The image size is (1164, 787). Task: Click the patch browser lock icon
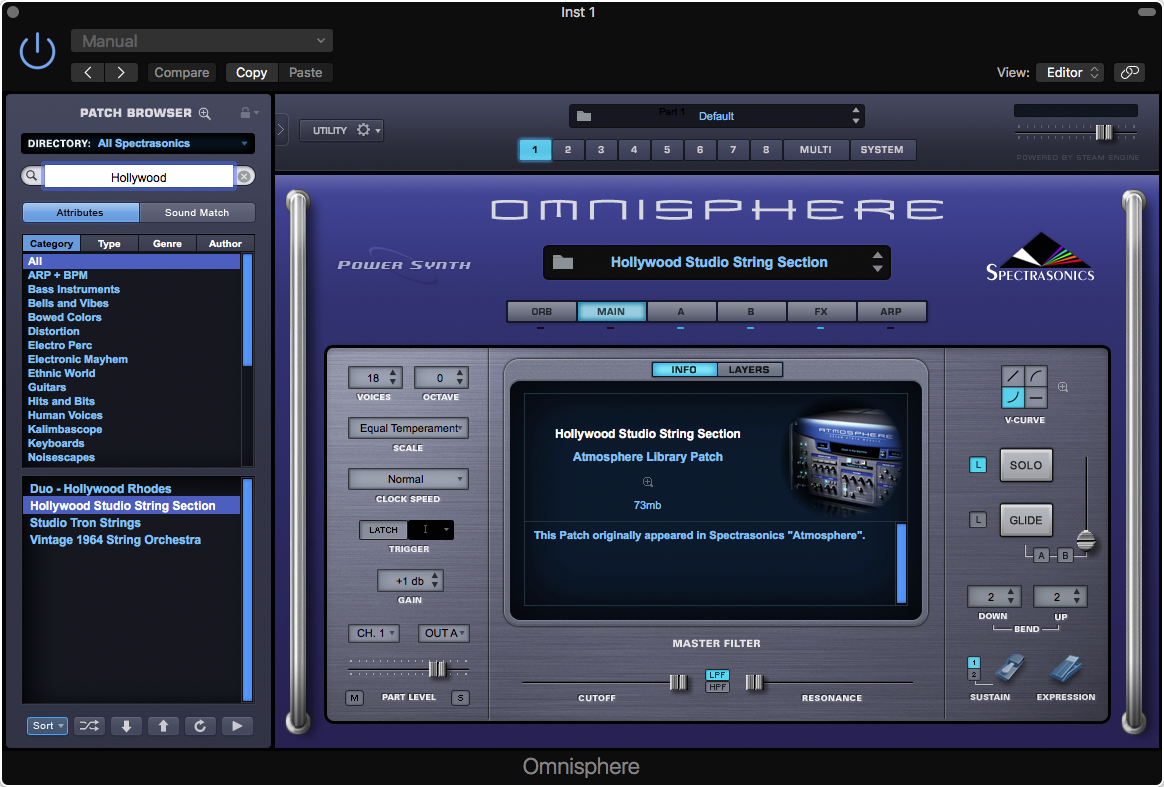click(x=245, y=113)
